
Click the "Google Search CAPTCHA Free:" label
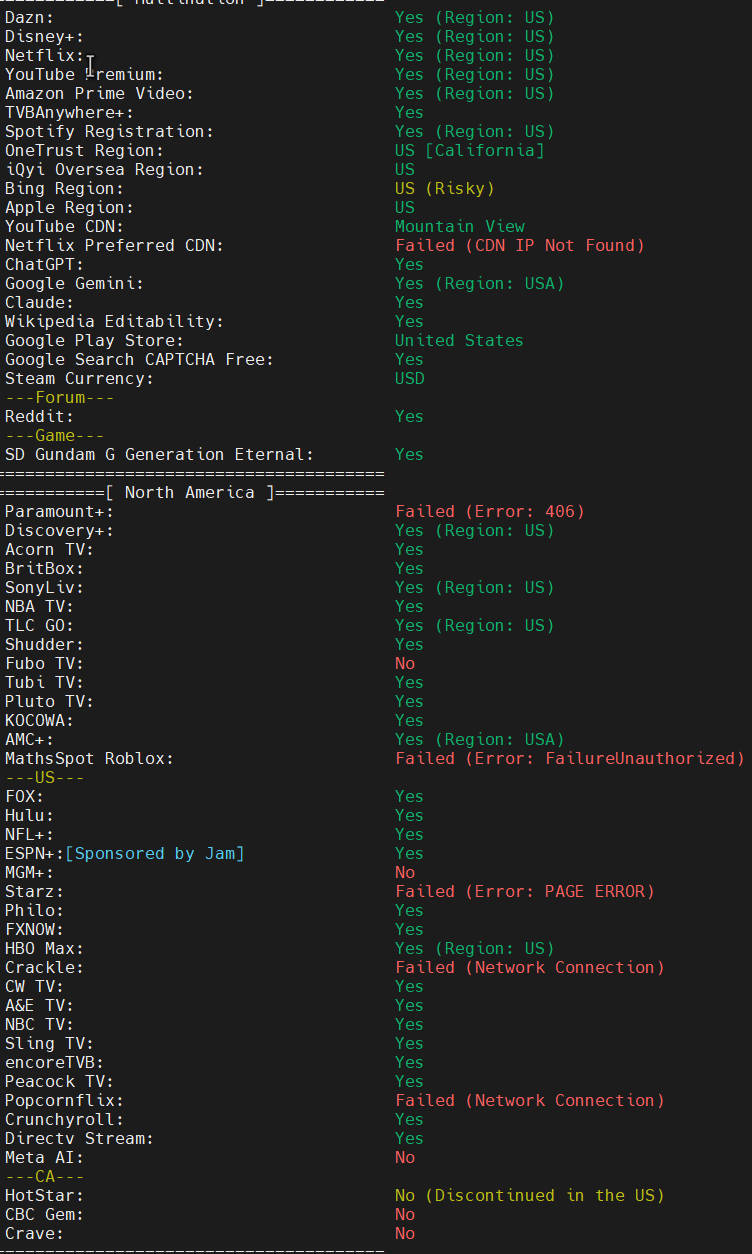[139, 359]
